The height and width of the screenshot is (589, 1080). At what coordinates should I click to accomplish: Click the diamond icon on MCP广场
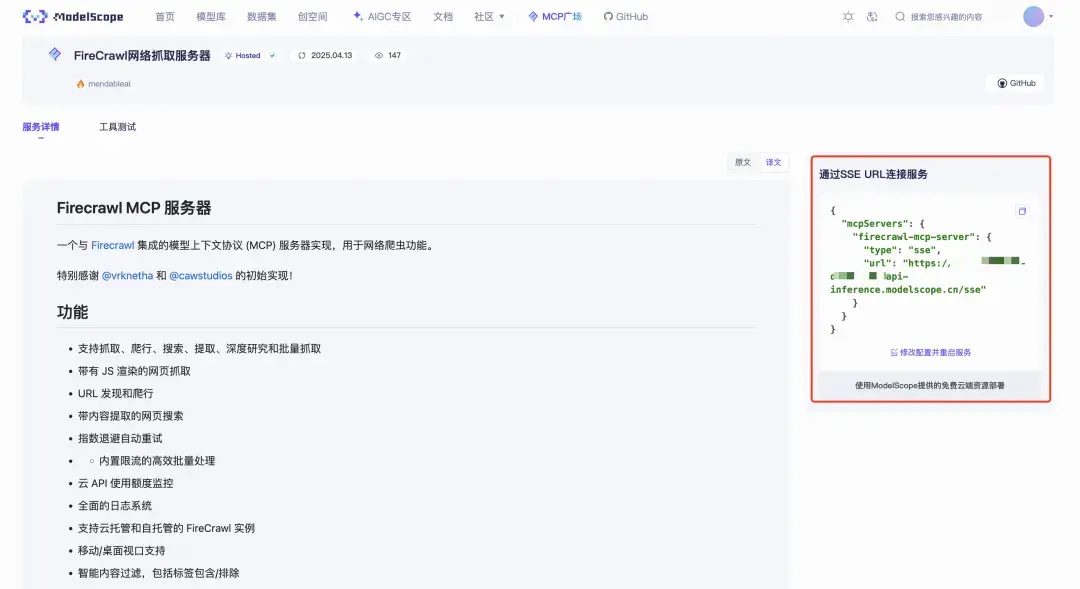click(x=533, y=16)
